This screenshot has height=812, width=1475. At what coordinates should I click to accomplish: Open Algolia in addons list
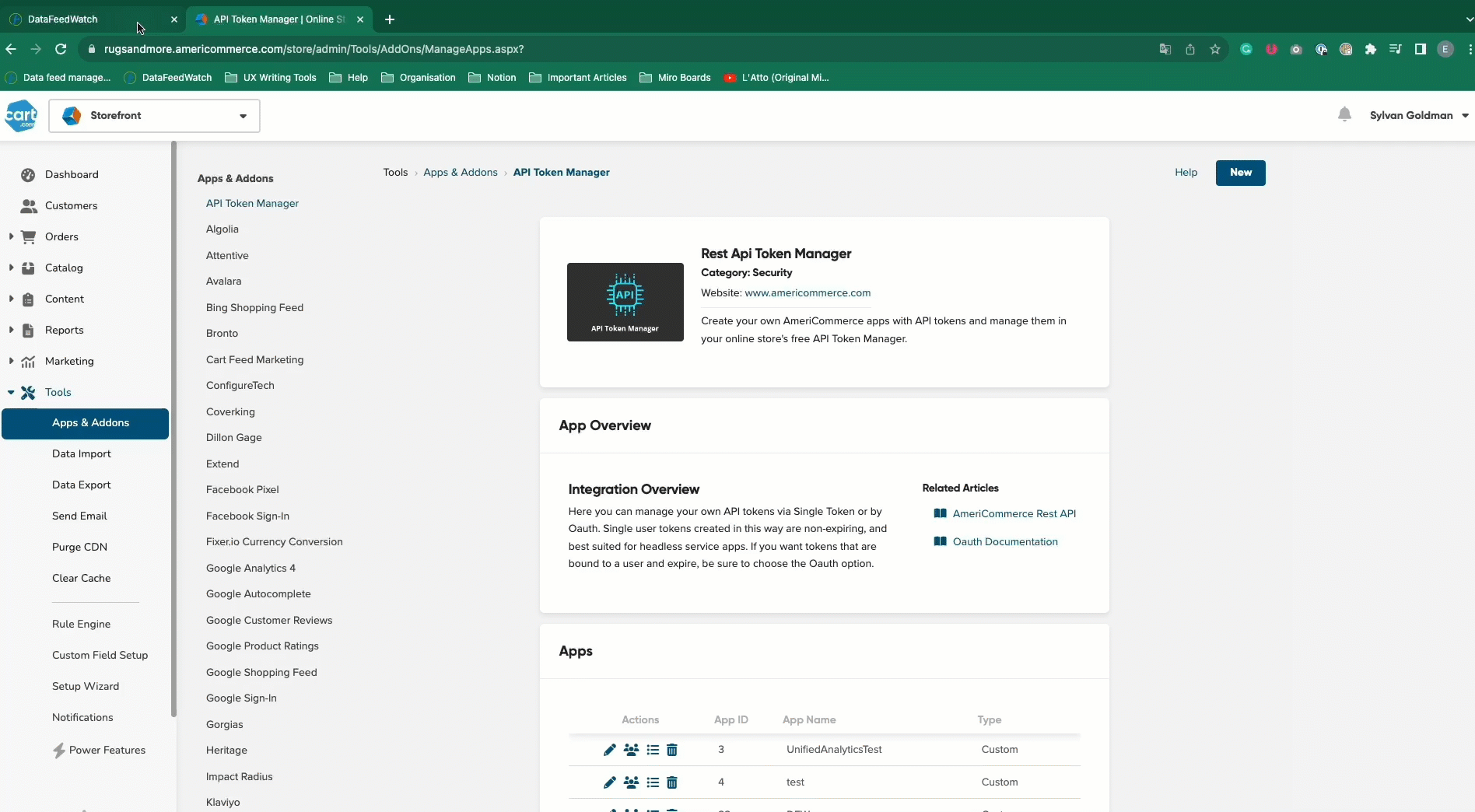click(x=222, y=229)
